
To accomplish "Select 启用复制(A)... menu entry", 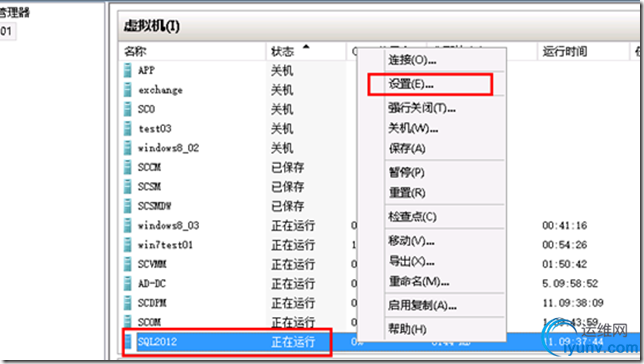I will pos(422,305).
